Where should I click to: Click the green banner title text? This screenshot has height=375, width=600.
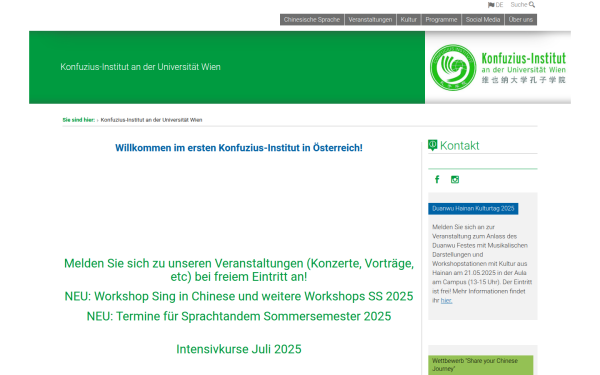(140, 67)
